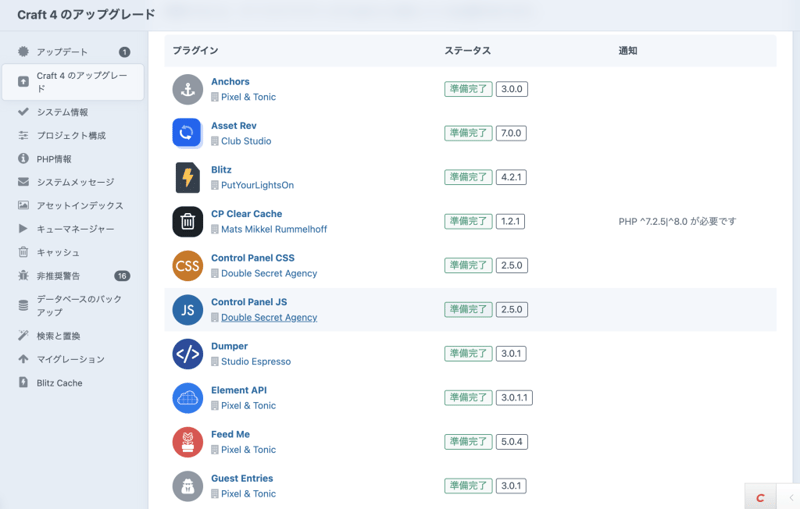Open 非推奨警告 sidebar item
The image size is (800, 509).
(58, 276)
